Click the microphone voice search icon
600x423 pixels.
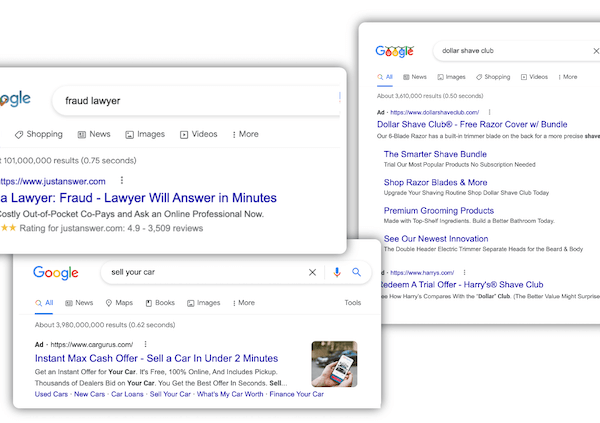(337, 272)
